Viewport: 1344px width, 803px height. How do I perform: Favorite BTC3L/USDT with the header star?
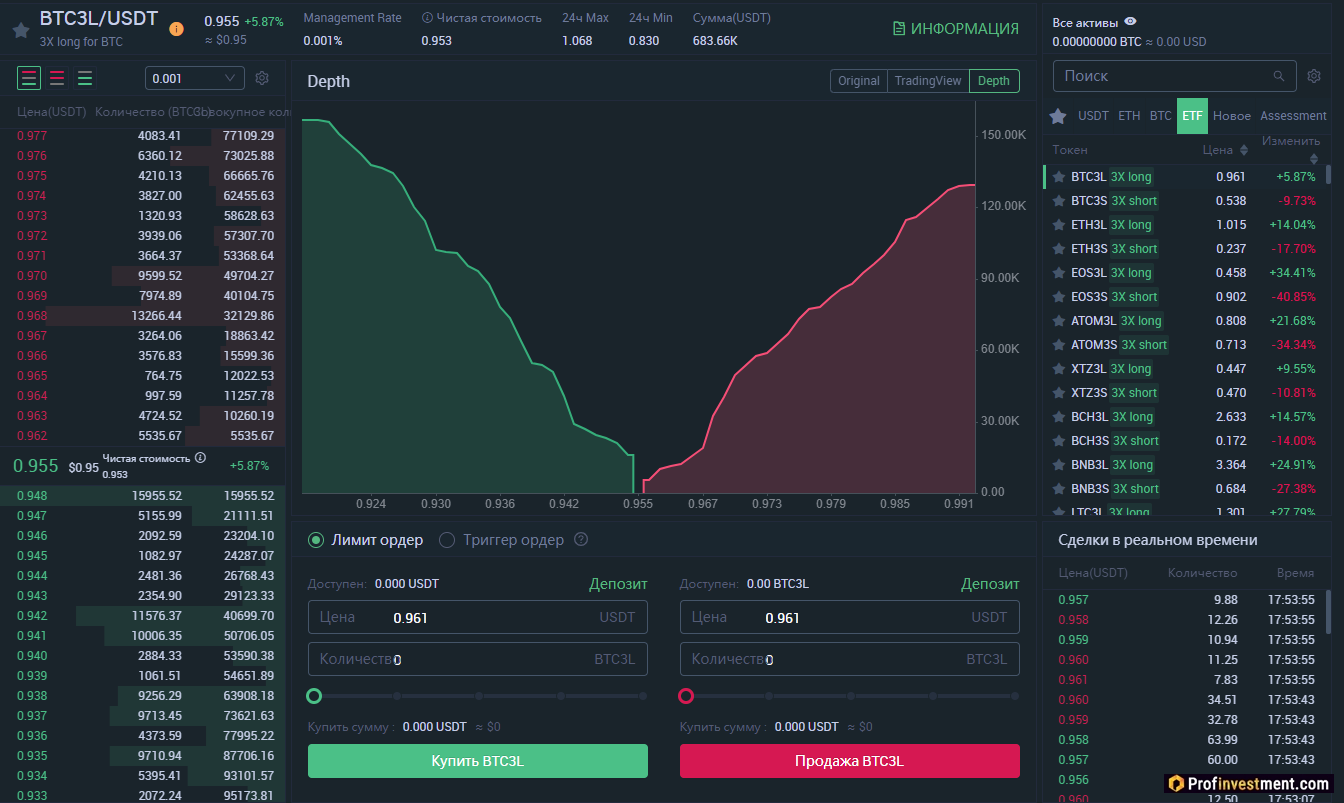20,30
